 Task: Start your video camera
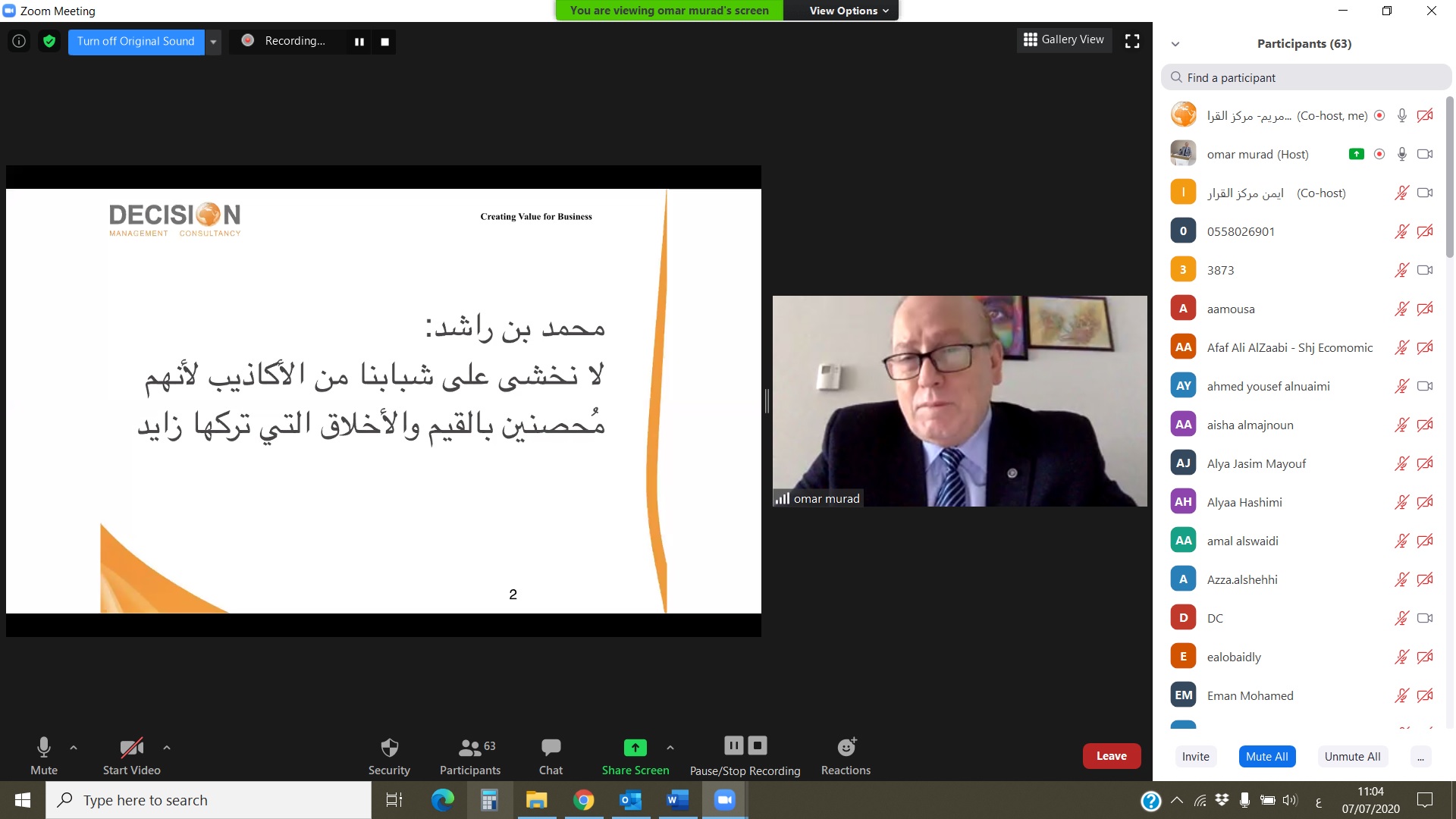click(131, 755)
